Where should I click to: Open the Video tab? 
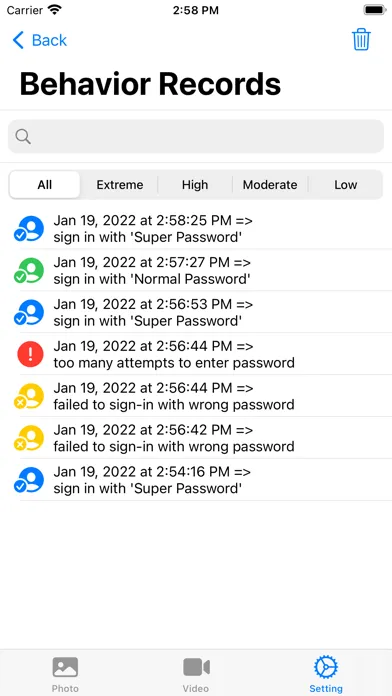(x=196, y=674)
